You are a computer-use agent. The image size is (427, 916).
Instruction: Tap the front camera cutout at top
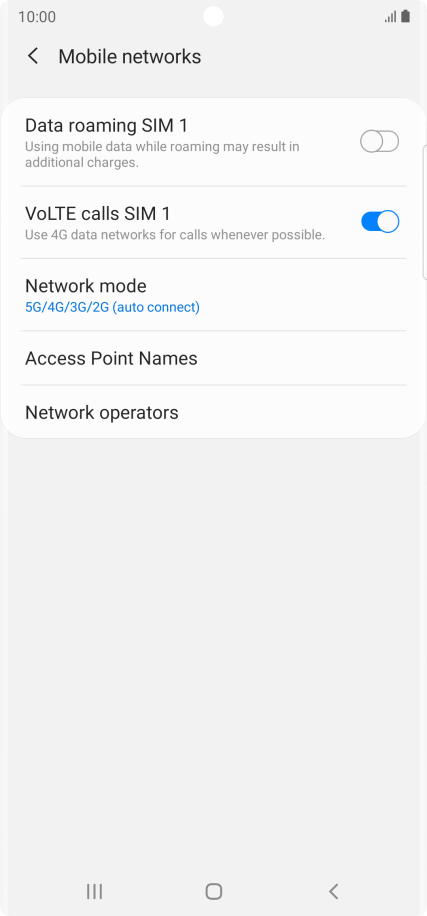coord(213,16)
